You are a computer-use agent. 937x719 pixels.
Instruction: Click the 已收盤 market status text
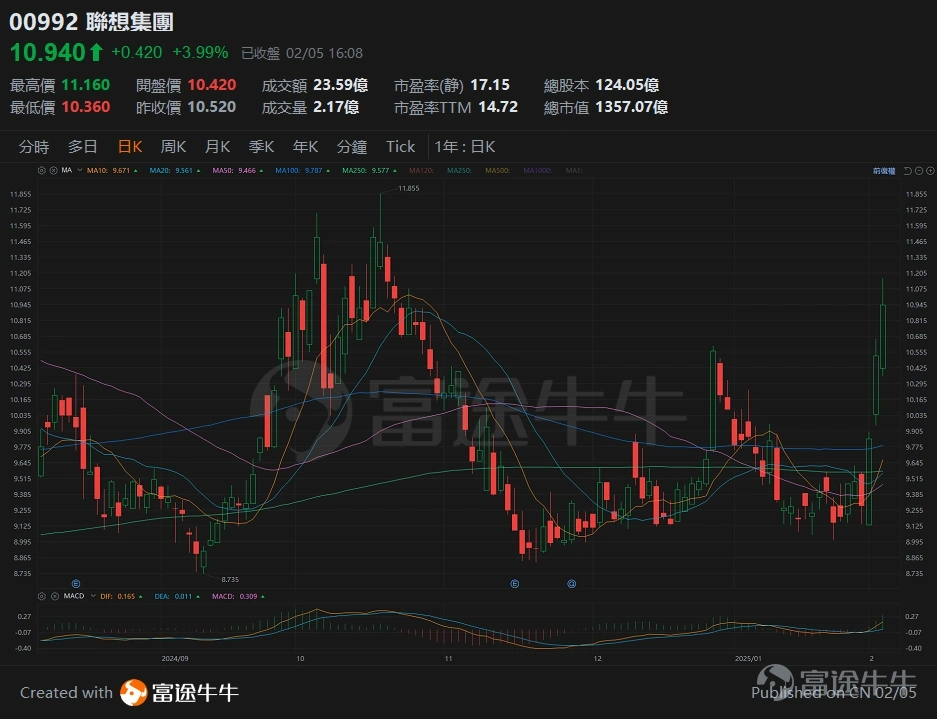tap(261, 53)
